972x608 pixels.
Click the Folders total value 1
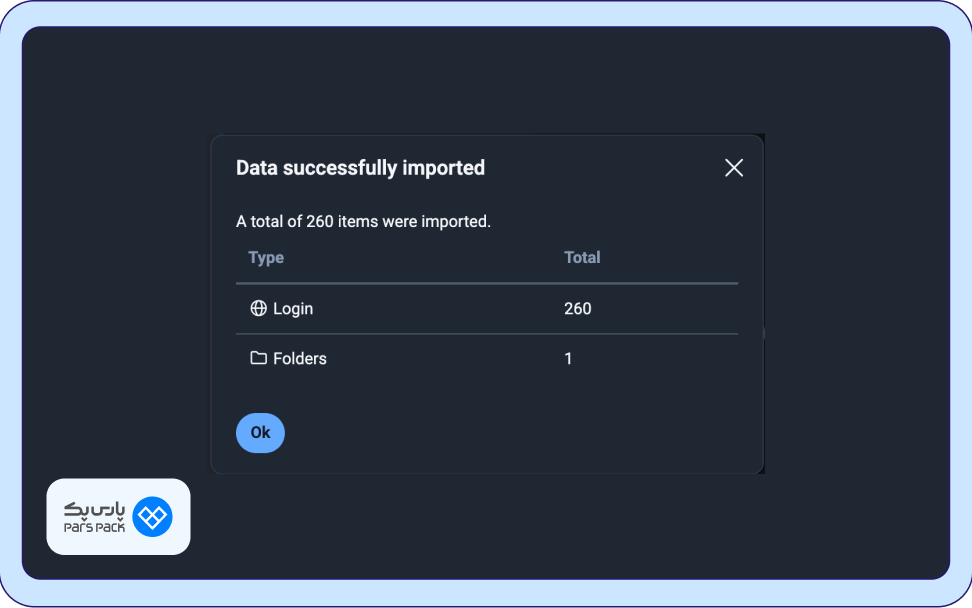coord(568,358)
